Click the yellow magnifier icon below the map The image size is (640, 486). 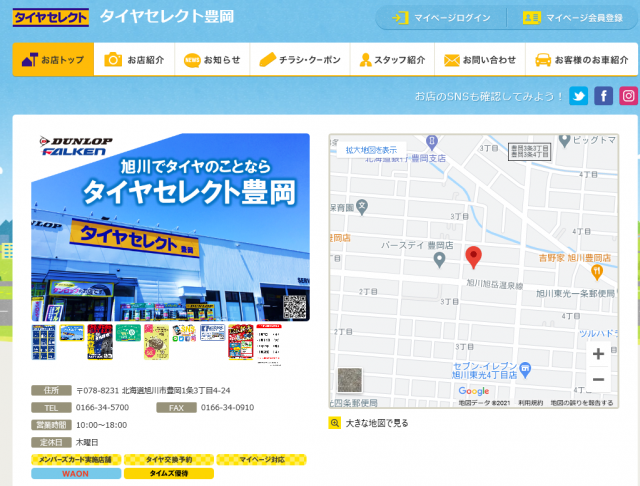click(335, 423)
